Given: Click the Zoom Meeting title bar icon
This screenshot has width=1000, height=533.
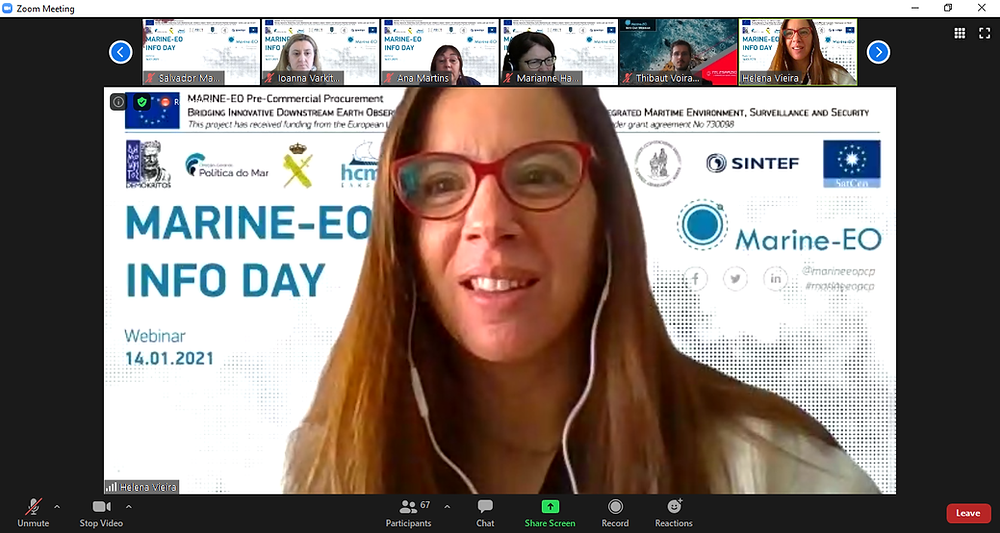Looking at the screenshot, I should (x=8, y=8).
